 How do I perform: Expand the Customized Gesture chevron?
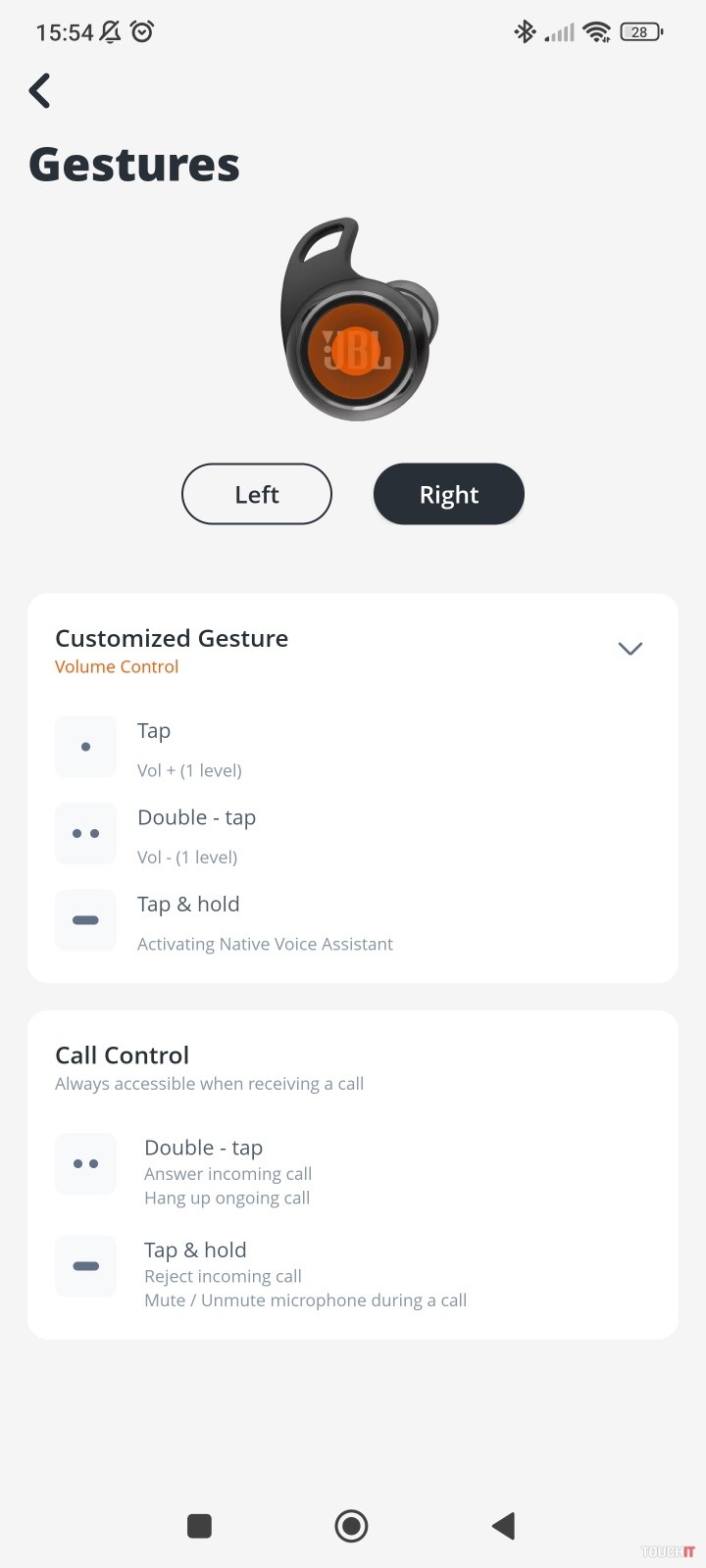click(x=630, y=649)
